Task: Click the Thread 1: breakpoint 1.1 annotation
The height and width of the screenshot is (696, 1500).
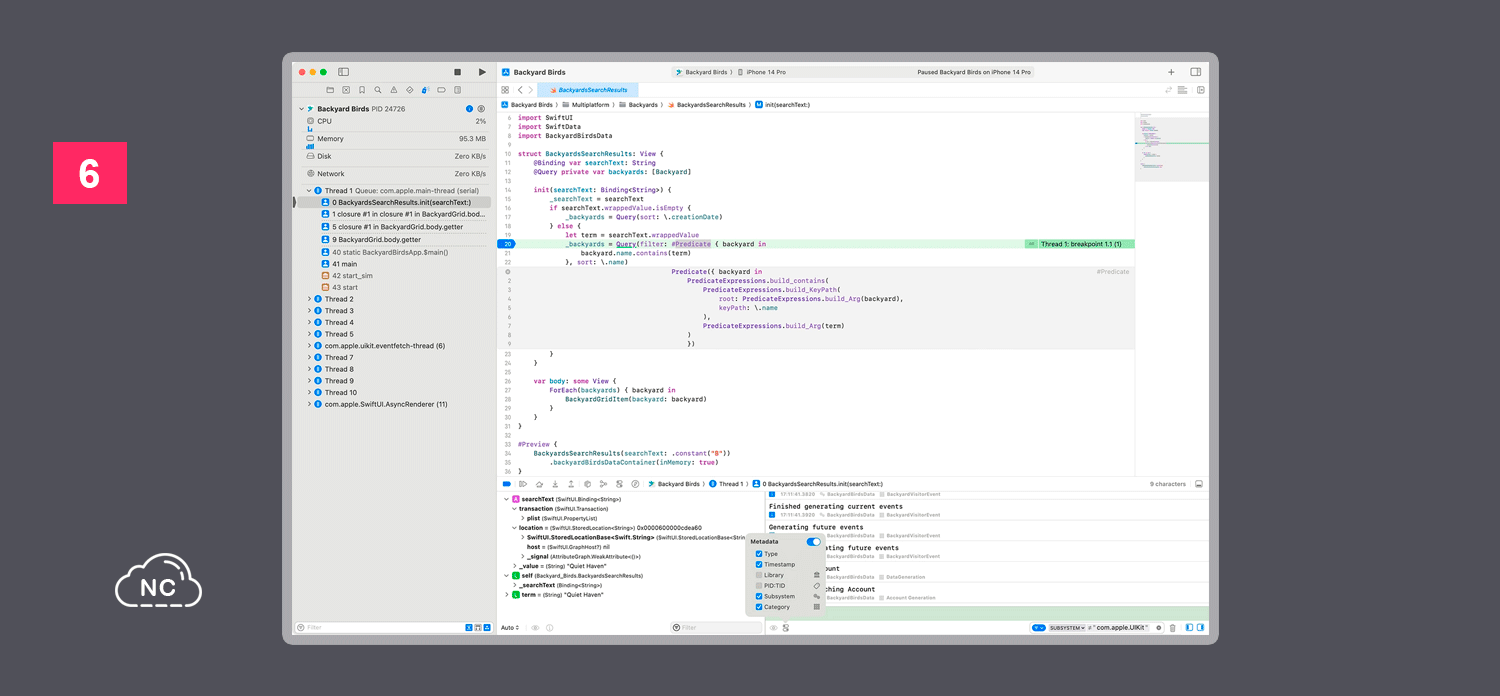Action: 1079,244
